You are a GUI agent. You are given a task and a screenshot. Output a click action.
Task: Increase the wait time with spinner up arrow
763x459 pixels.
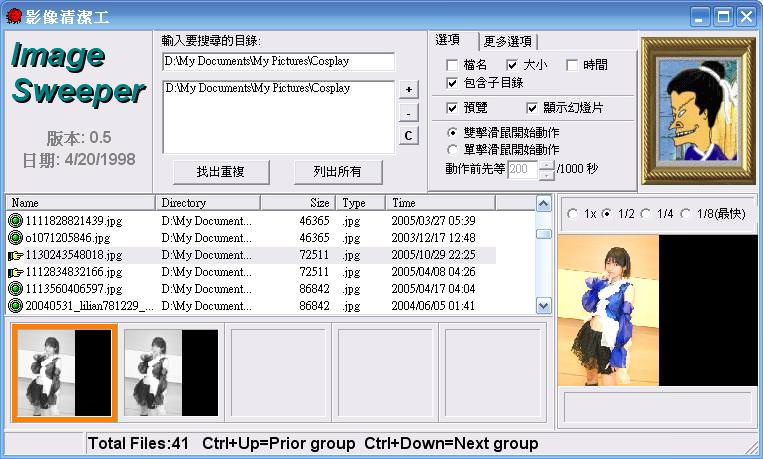547,165
